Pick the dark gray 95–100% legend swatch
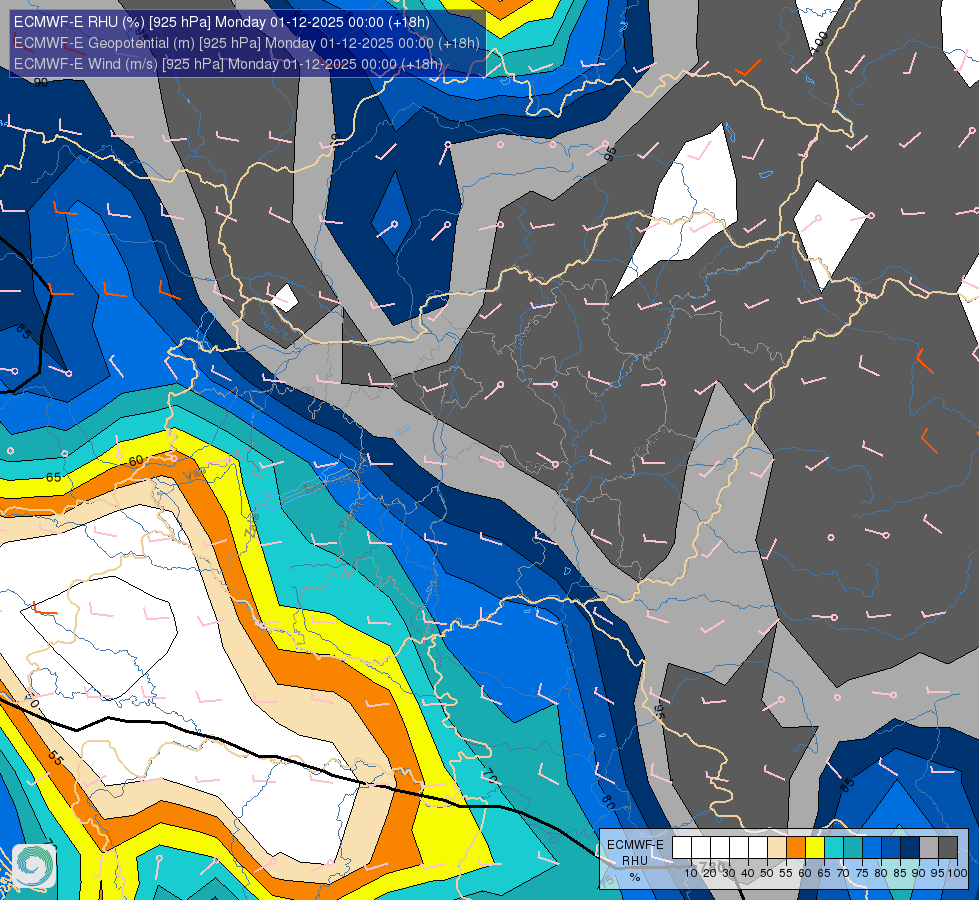Viewport: 979px width, 900px height. (948, 848)
